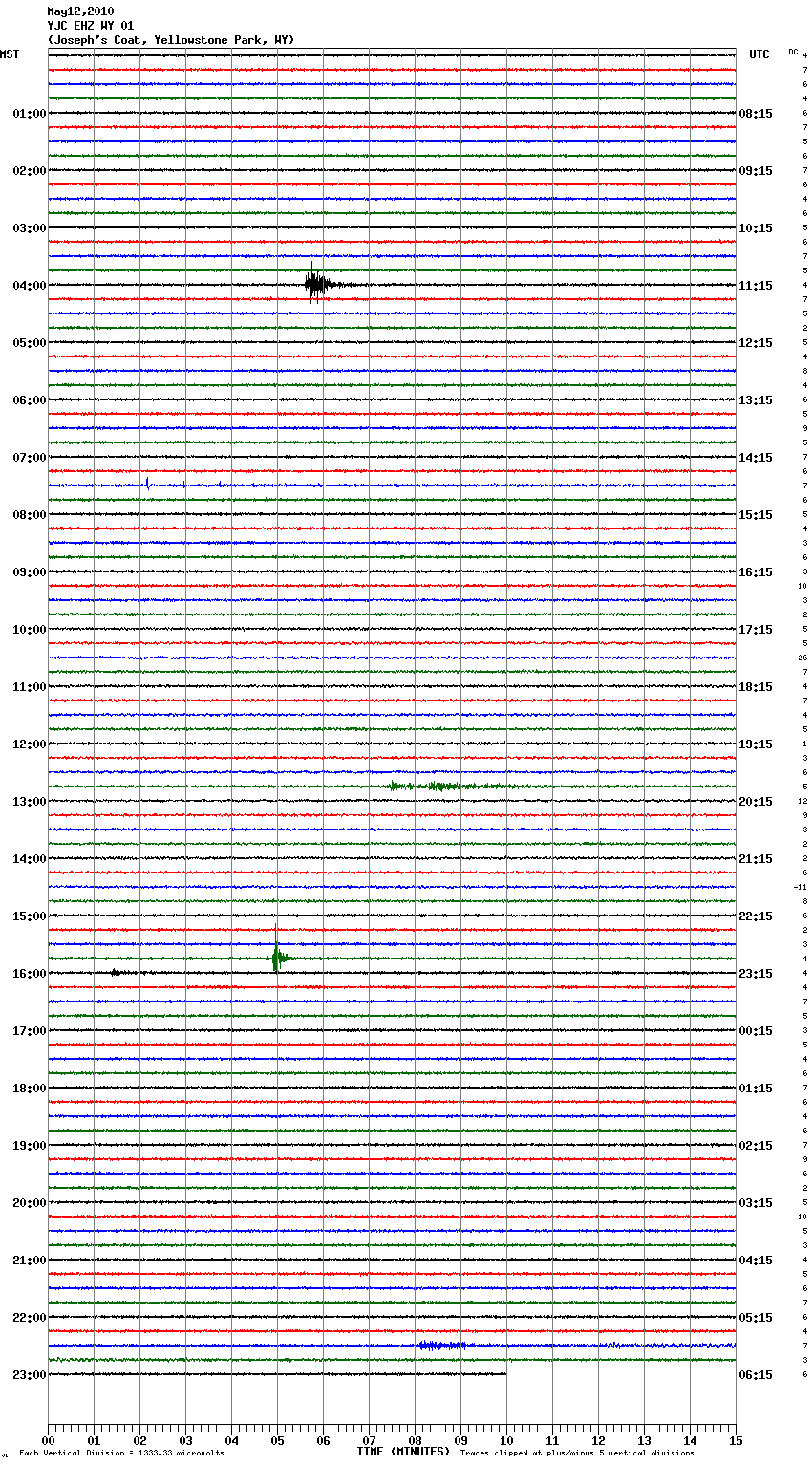Click the traces clipped footnote text
Image resolution: width=812 pixels, height=1466 pixels.
pos(577,1454)
